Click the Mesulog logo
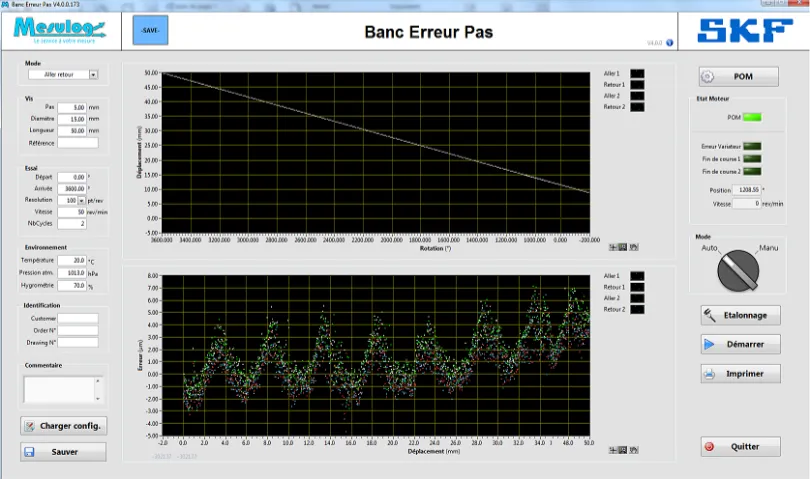 click(x=60, y=30)
